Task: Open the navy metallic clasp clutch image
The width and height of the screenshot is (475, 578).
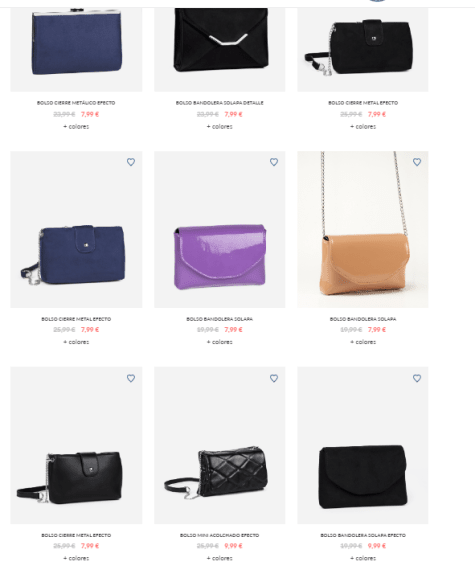Action: (76, 49)
